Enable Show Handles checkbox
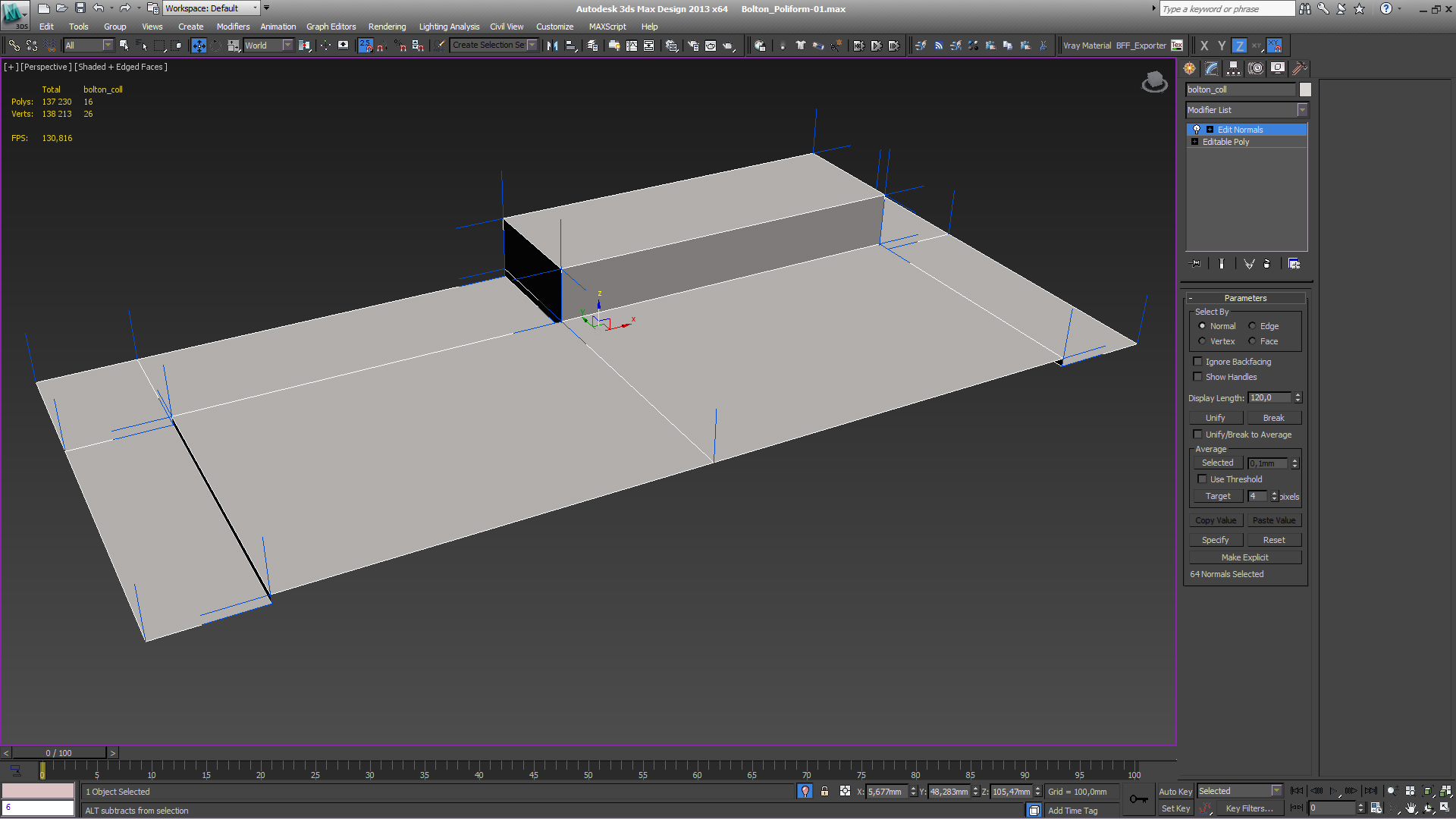Image resolution: width=1456 pixels, height=819 pixels. tap(1198, 376)
